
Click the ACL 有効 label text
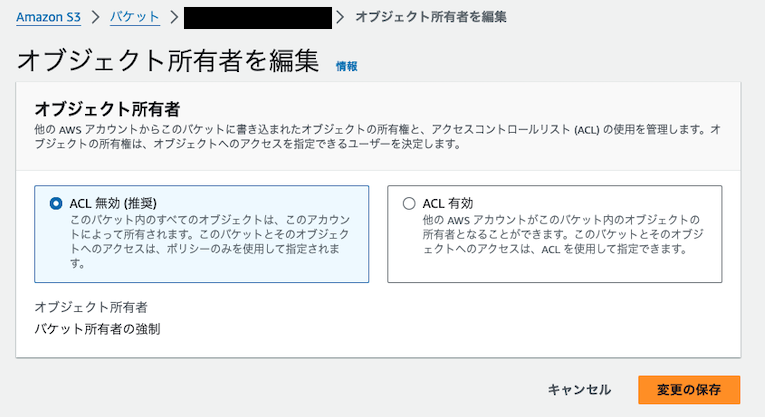[x=448, y=203]
